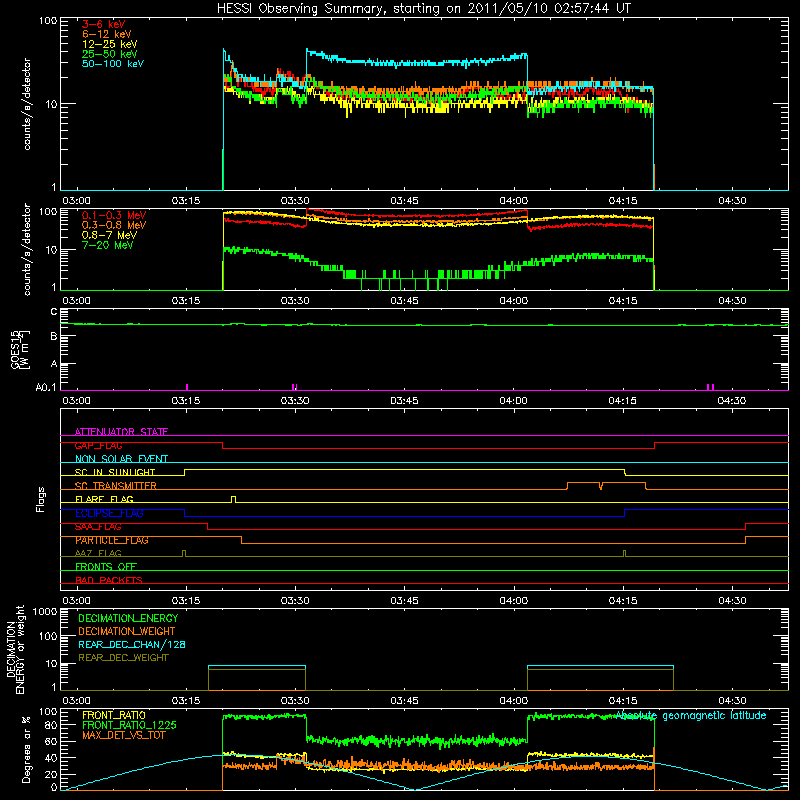
Task: Pick the FLARE_FLAG label
Action: 104,499
